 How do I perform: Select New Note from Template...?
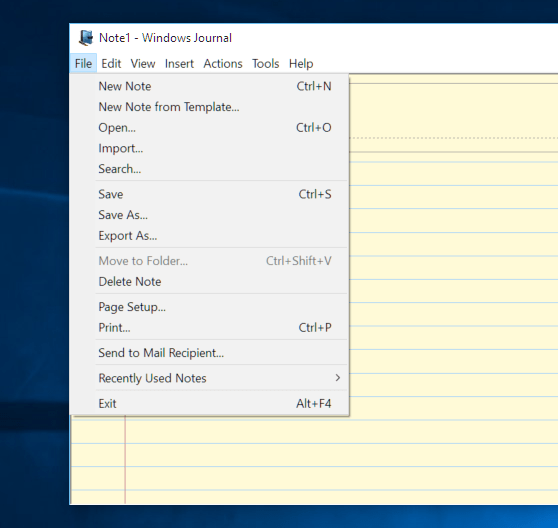[210, 107]
